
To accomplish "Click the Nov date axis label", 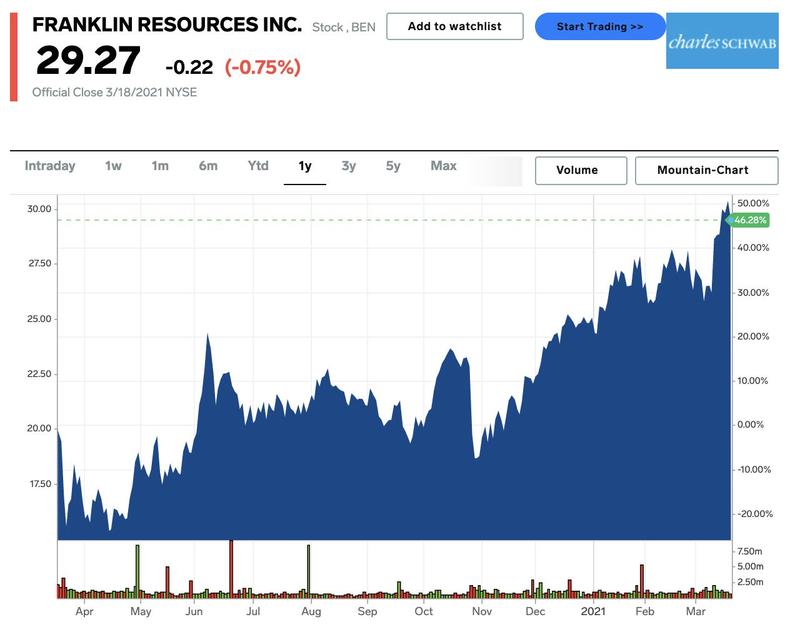I will click(482, 612).
